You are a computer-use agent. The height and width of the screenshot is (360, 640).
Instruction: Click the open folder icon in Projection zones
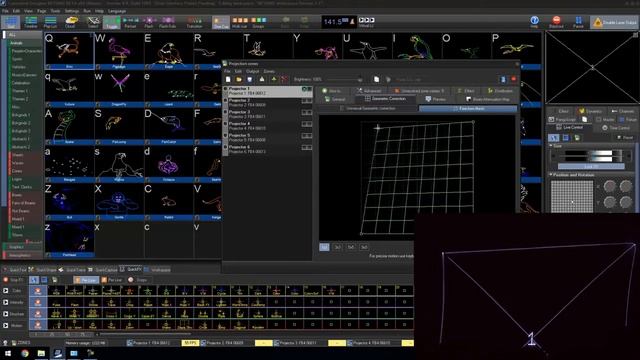click(239, 80)
